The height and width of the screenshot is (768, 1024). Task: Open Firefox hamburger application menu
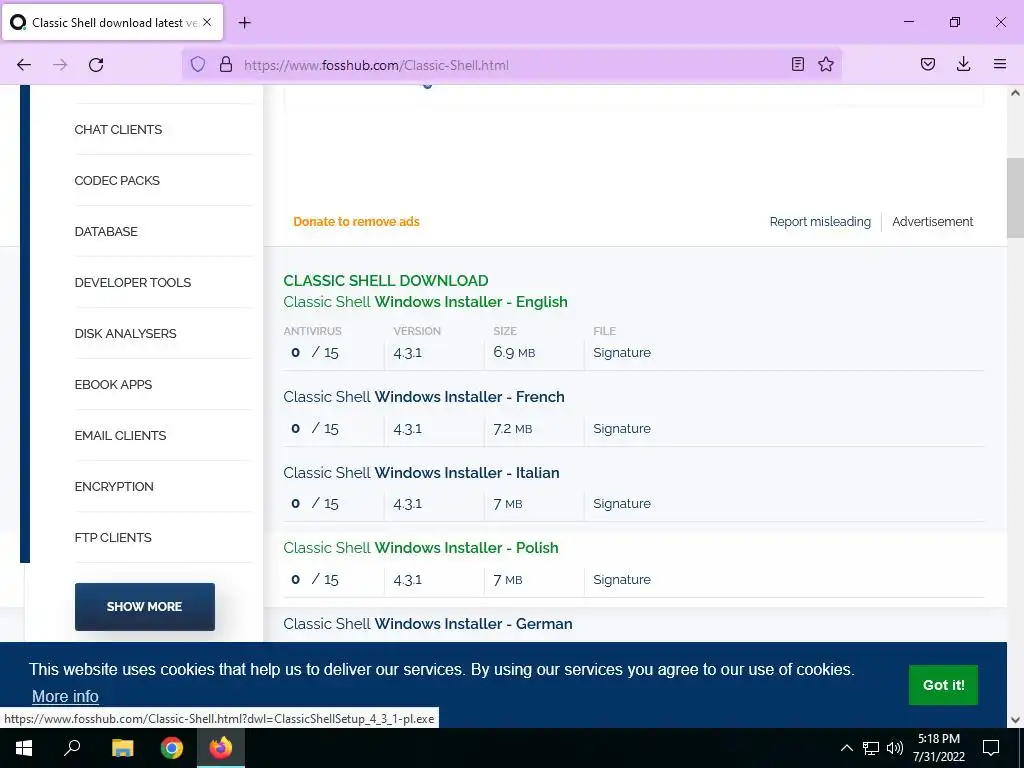pos(1000,64)
